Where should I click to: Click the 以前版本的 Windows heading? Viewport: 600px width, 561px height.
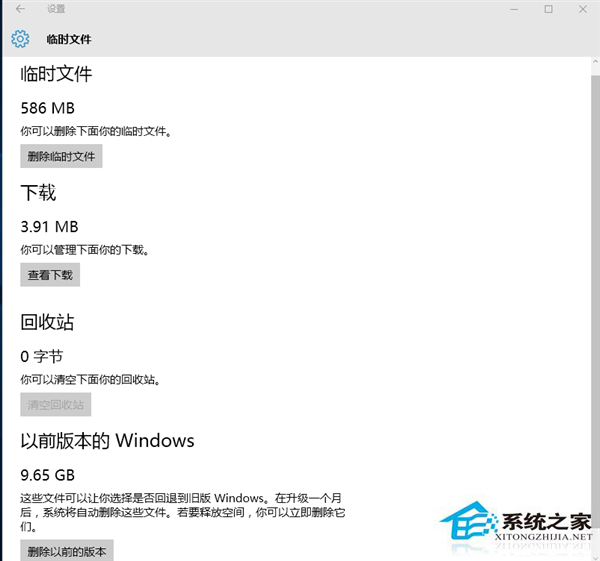[x=107, y=441]
